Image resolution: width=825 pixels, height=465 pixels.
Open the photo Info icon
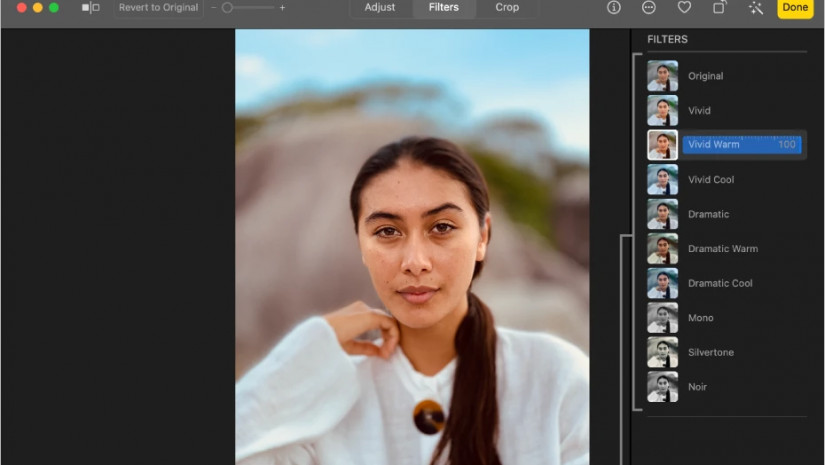point(613,7)
